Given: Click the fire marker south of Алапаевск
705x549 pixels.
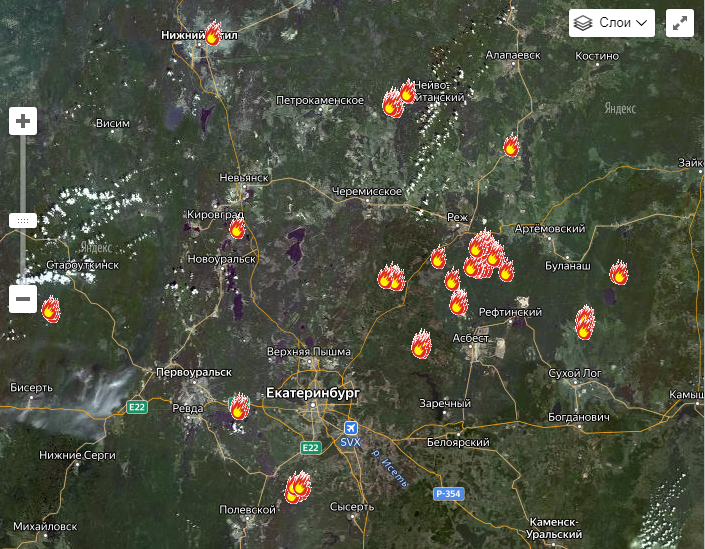Looking at the screenshot, I should (511, 147).
